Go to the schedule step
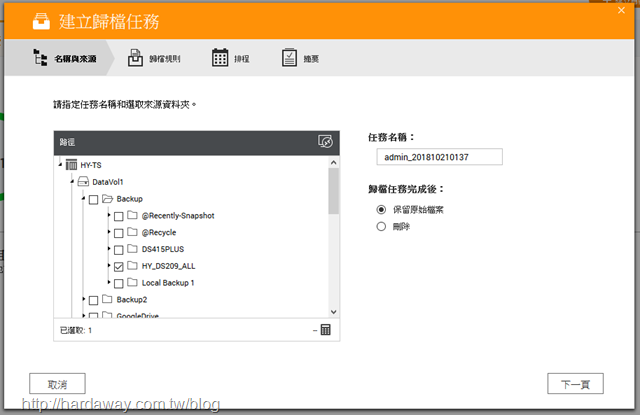Viewport: 640px width, 415px height. click(231, 58)
